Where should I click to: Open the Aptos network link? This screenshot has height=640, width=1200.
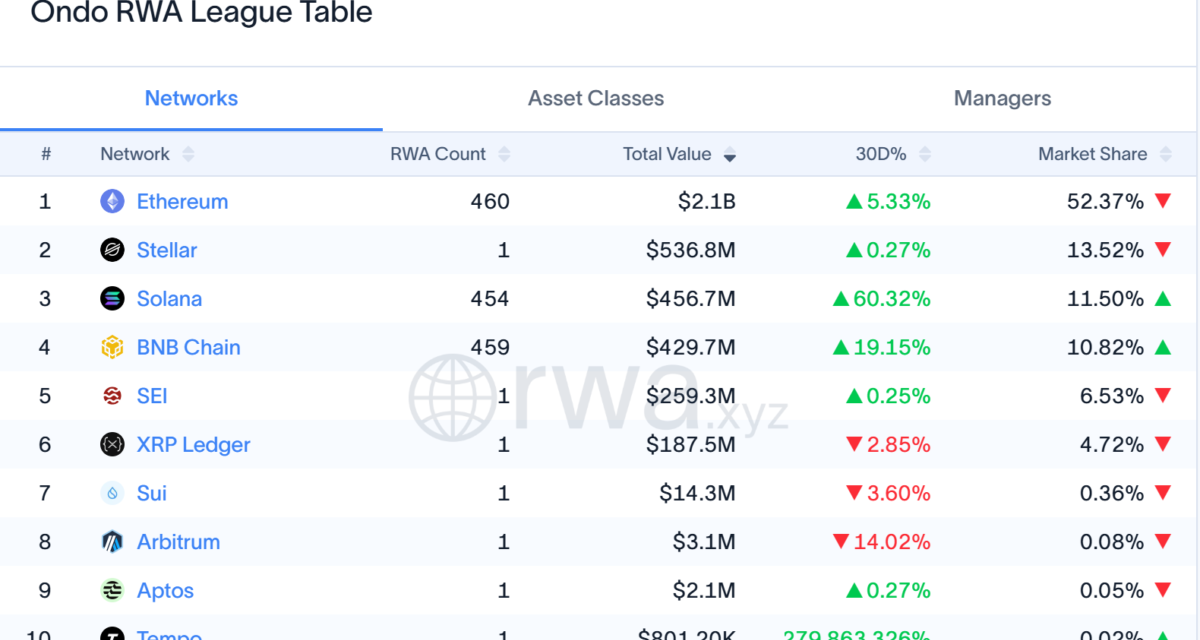click(165, 590)
